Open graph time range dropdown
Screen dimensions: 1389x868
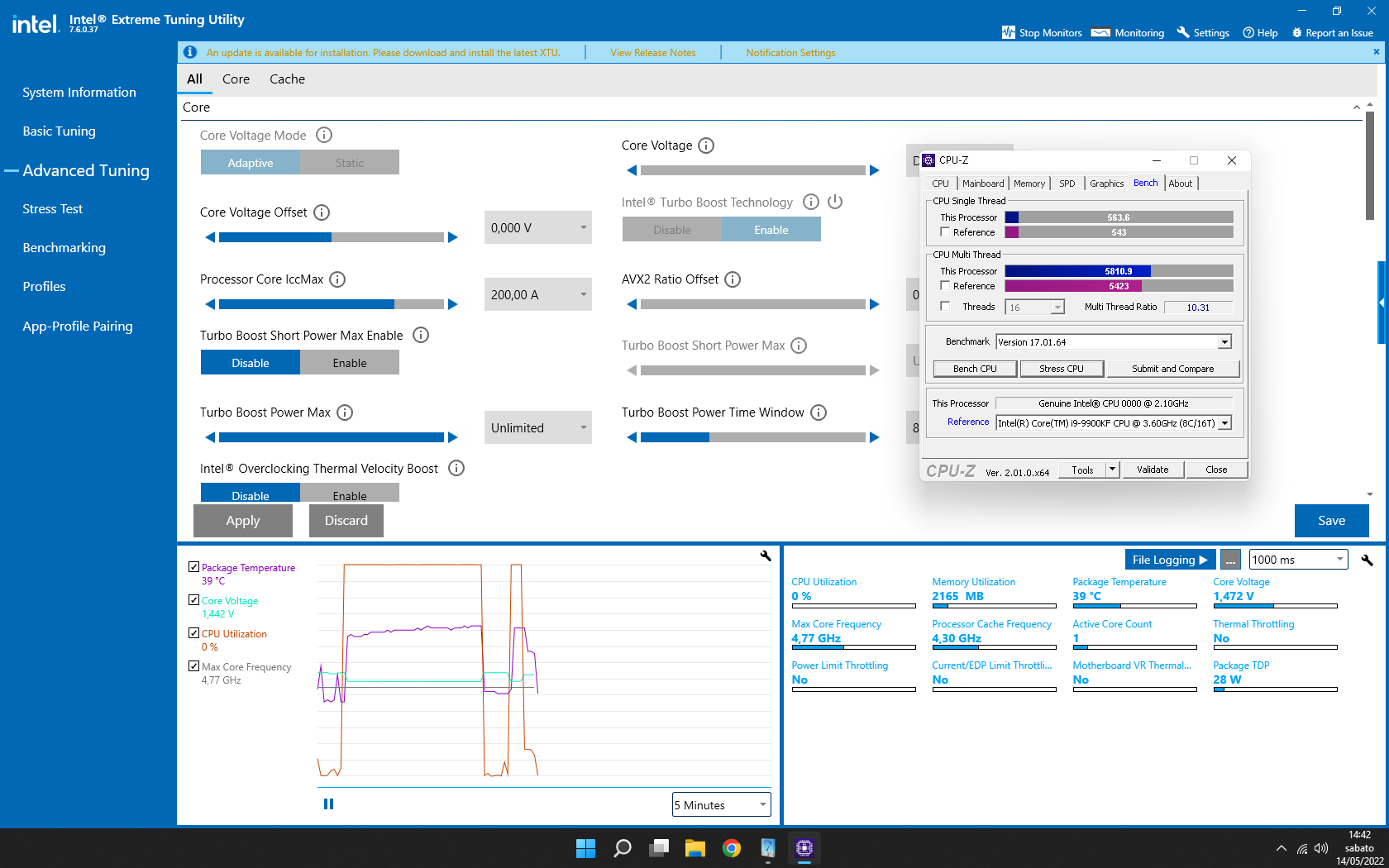coord(722,804)
